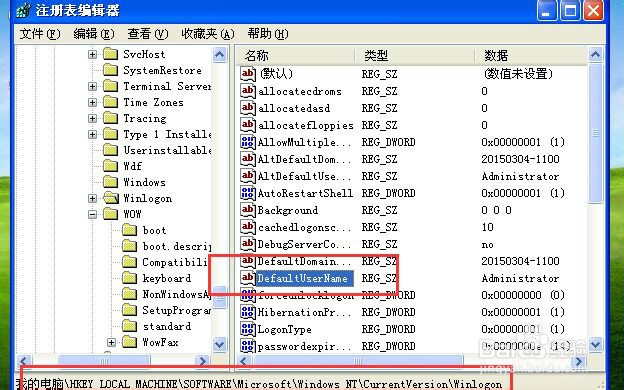Open the 帮助(H) menu
Image resolution: width=624 pixels, height=390 pixels.
point(268,34)
